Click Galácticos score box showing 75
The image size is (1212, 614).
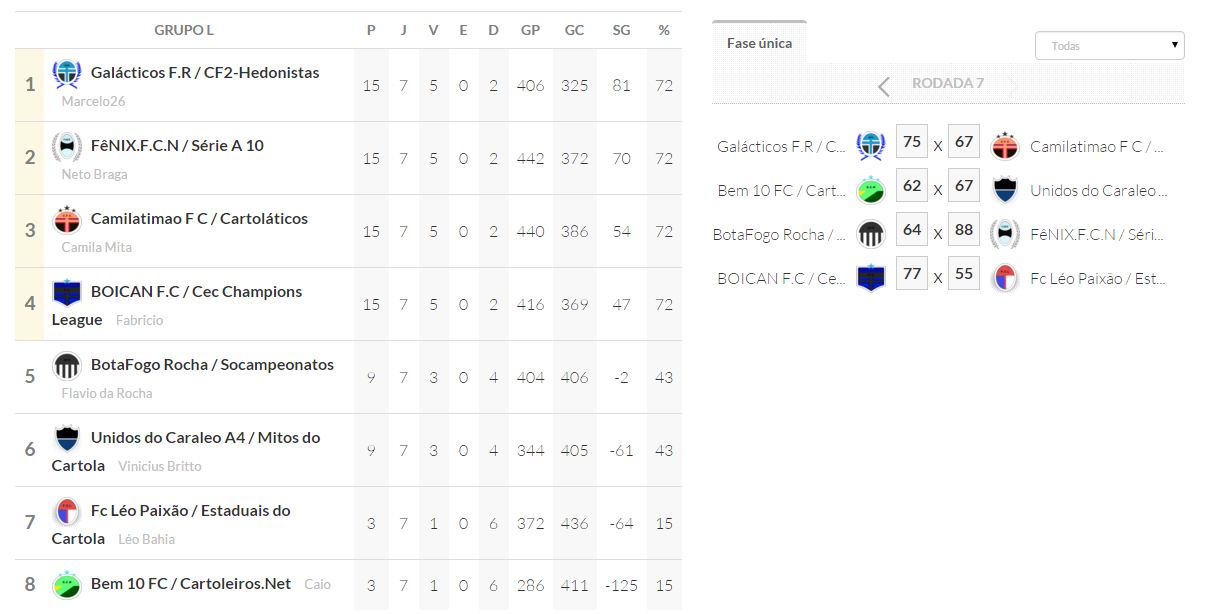[911, 143]
